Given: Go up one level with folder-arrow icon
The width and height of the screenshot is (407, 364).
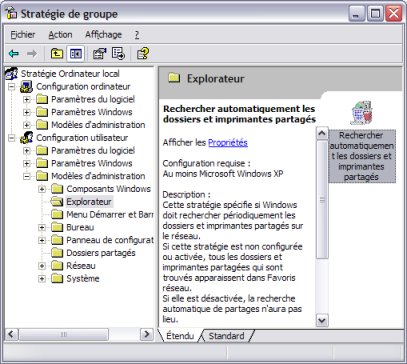Looking at the screenshot, I should [57, 53].
